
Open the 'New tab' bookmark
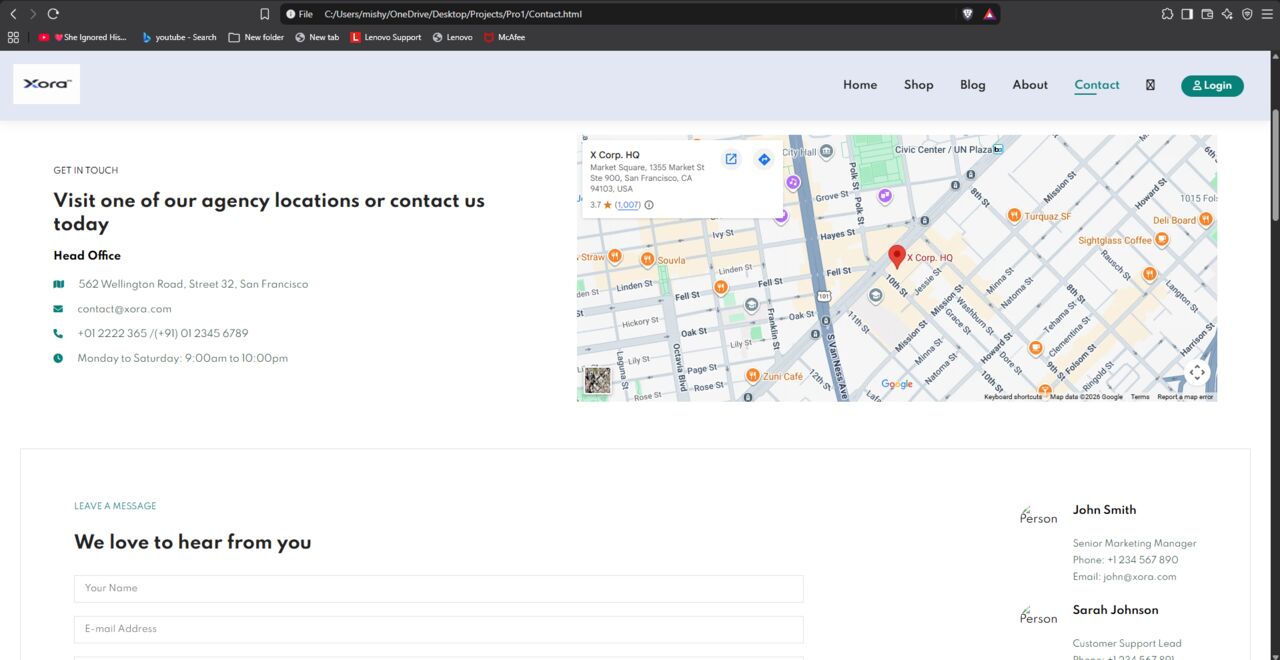click(317, 37)
